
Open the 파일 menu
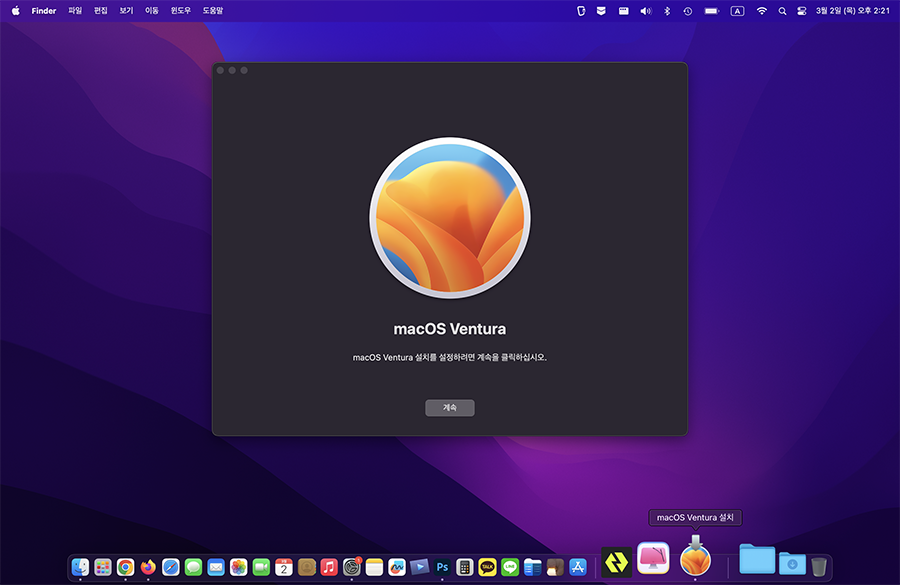(x=75, y=10)
